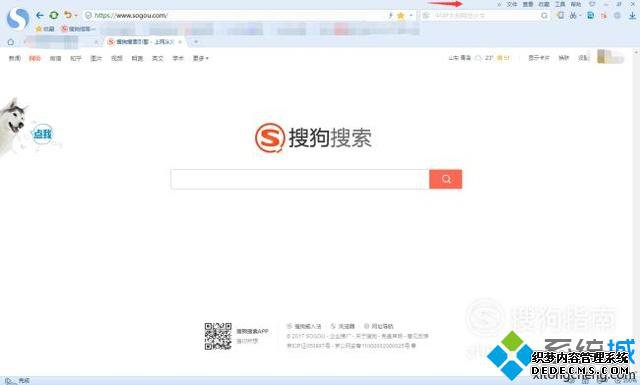
Task: Click the orange undo closed-tab arrow
Action: coord(68,15)
